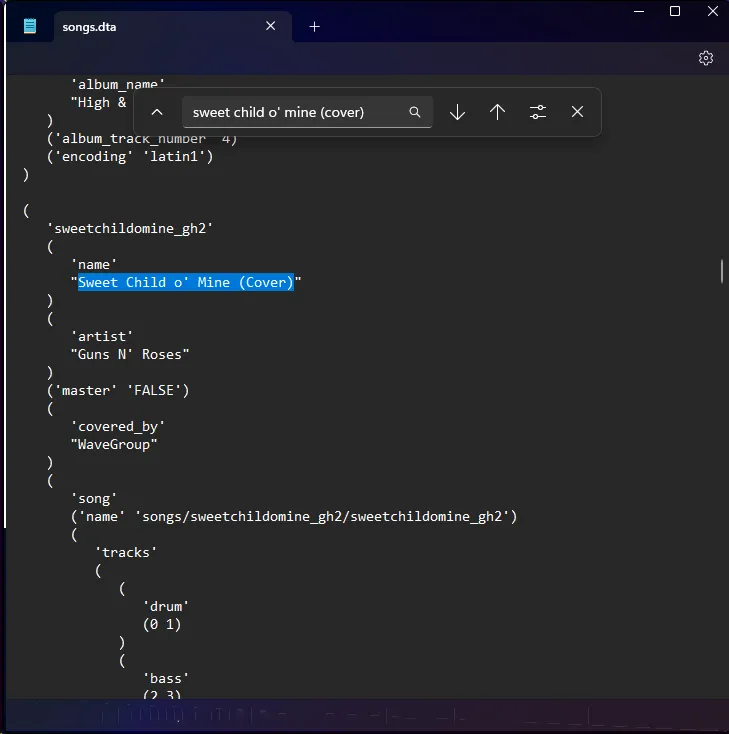Find previous match with up arrow
The width and height of the screenshot is (729, 734).
pyautogui.click(x=497, y=112)
